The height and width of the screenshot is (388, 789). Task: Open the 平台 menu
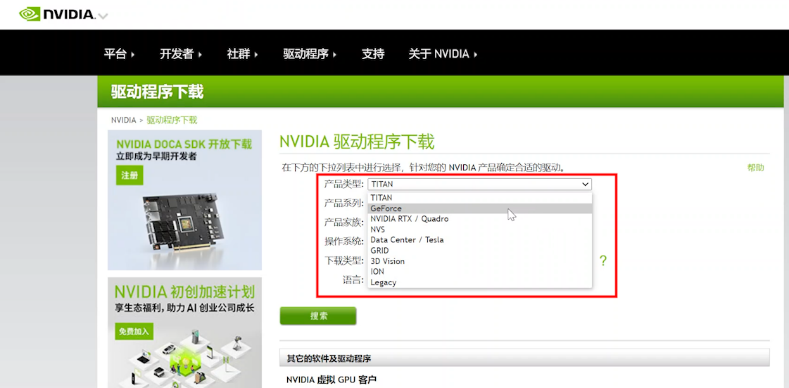click(119, 54)
